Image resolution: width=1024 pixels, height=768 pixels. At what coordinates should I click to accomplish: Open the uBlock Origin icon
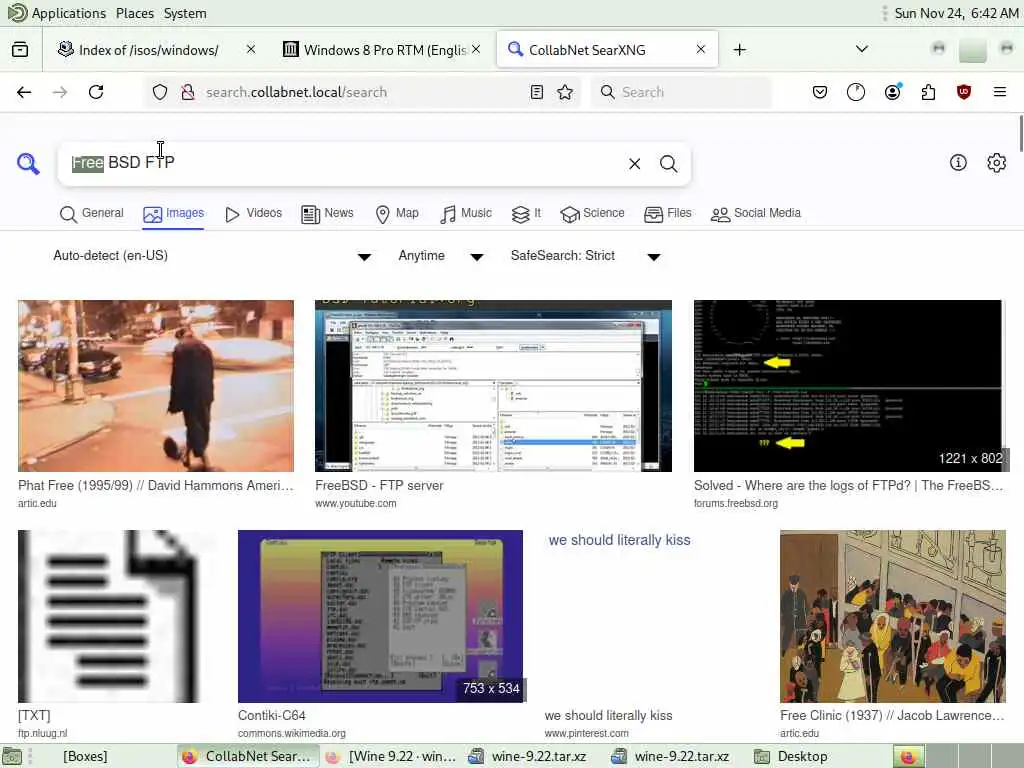pos(964,92)
